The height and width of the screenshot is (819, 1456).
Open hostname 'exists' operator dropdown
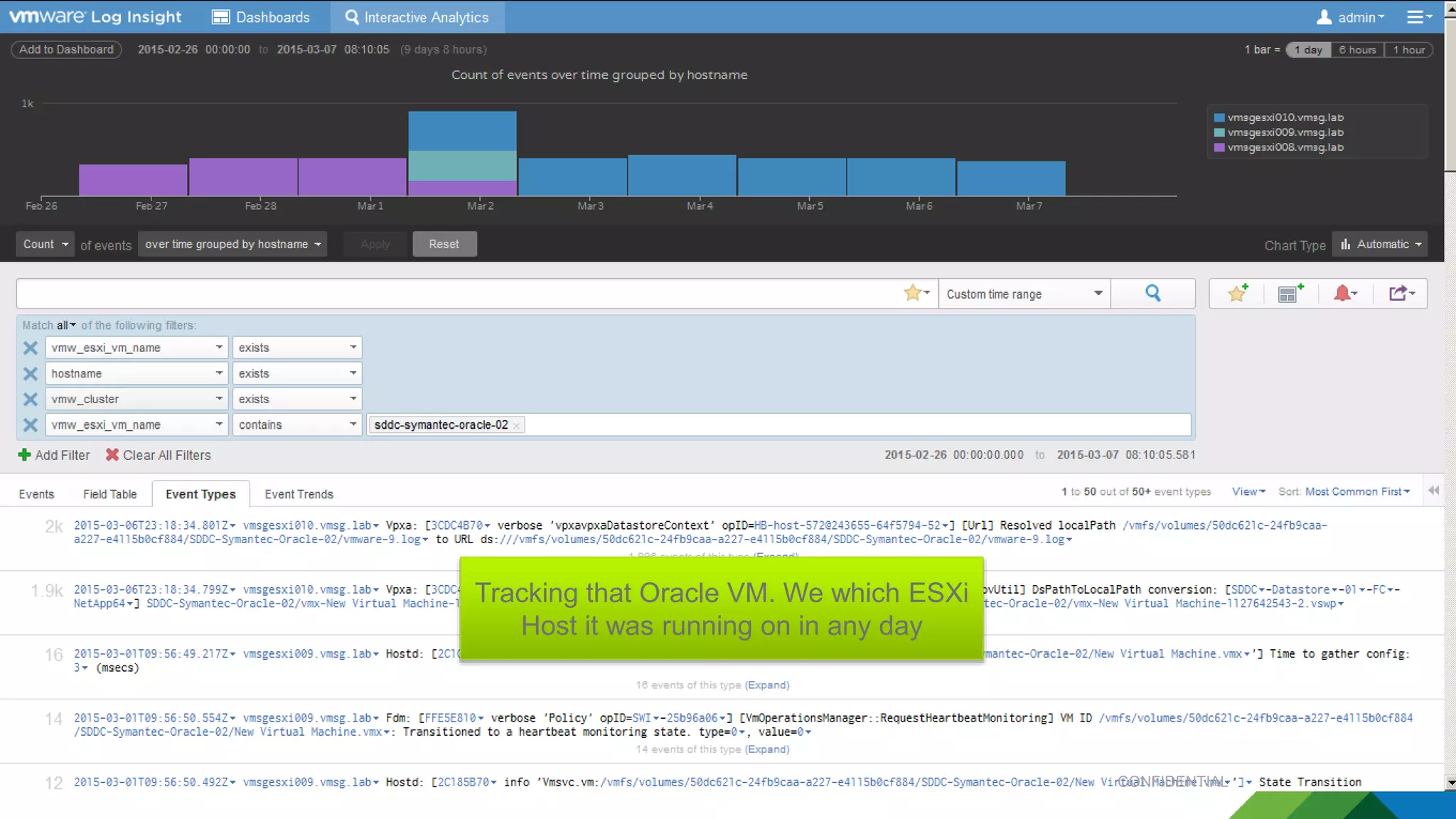pyautogui.click(x=297, y=373)
